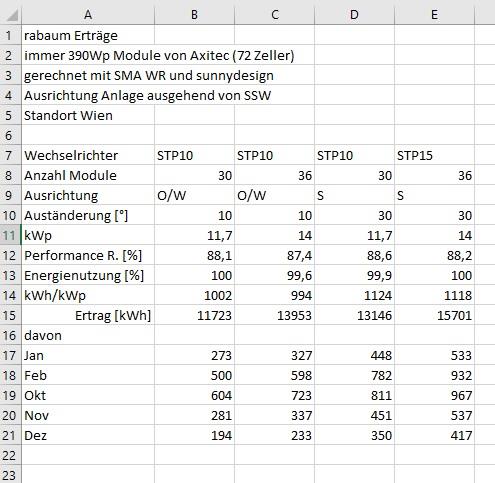The height and width of the screenshot is (483, 495).
Task: Select column D header
Action: [354, 15]
